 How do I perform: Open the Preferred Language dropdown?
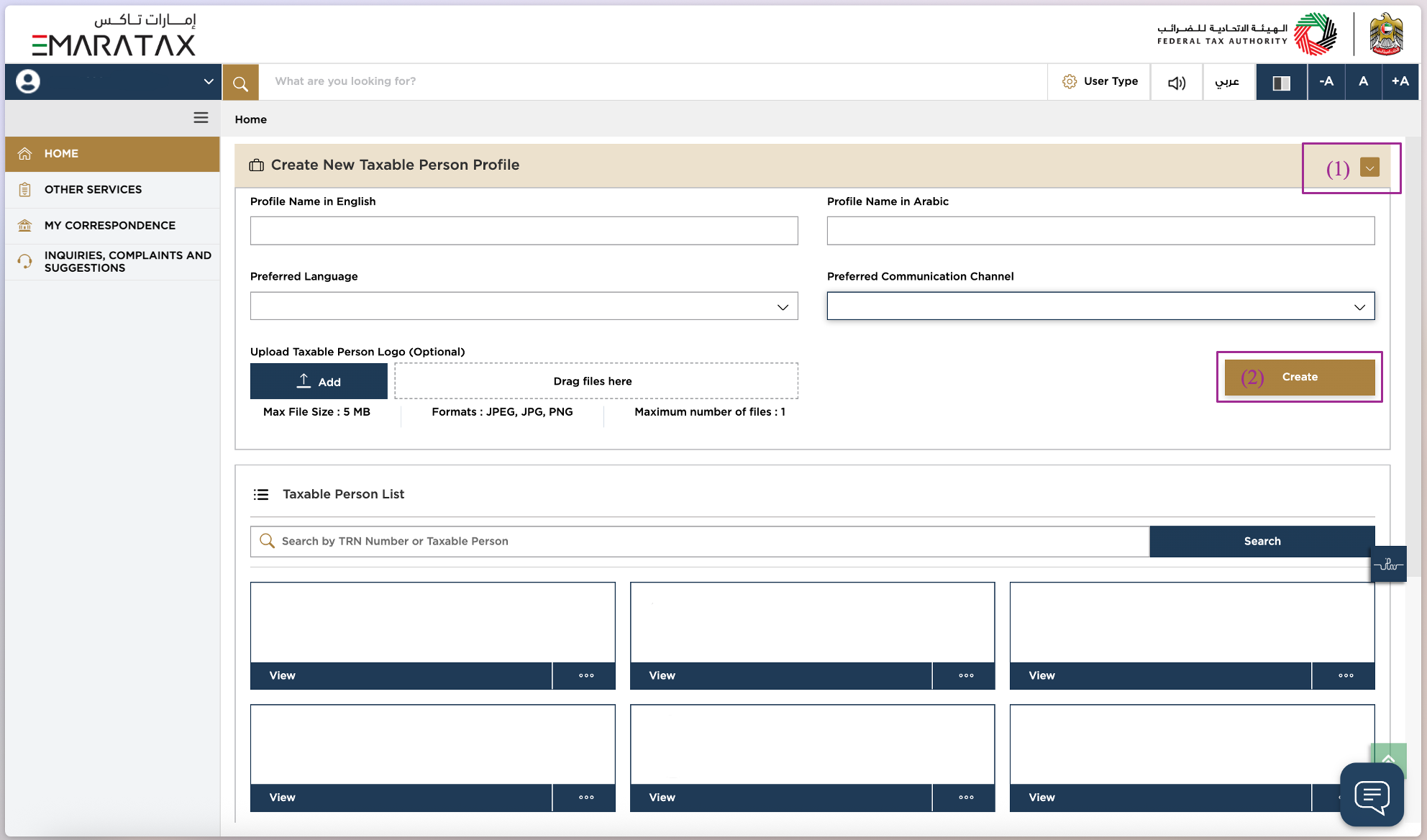tap(524, 306)
